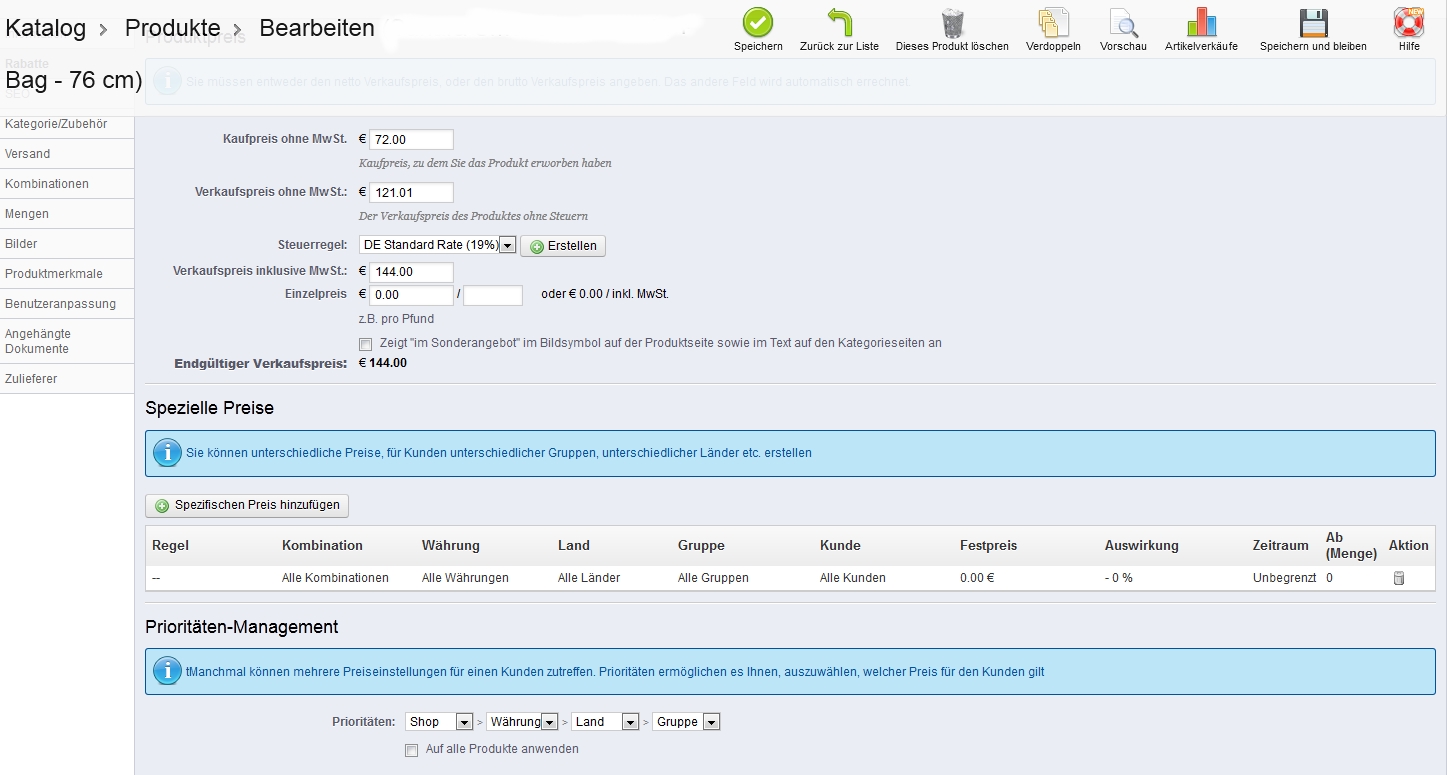This screenshot has height=775, width=1447.
Task: Click the info icon in Spezielle Preise box
Action: point(167,453)
